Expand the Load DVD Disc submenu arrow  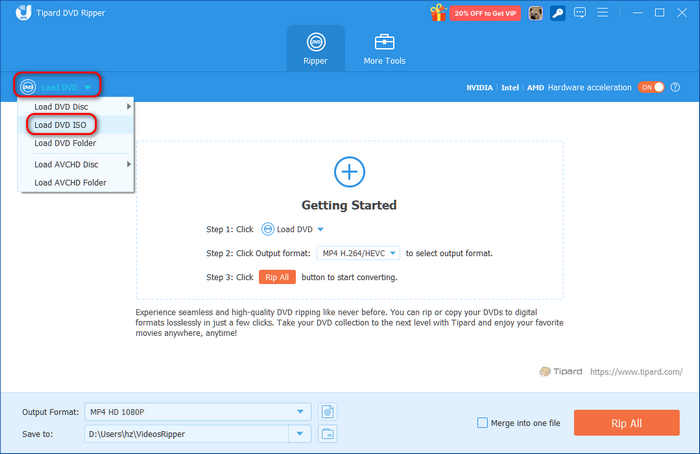pos(129,107)
